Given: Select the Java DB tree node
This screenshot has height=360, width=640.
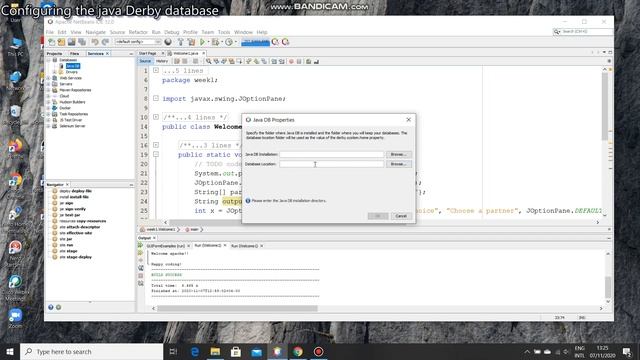Looking at the screenshot, I should [x=73, y=66].
